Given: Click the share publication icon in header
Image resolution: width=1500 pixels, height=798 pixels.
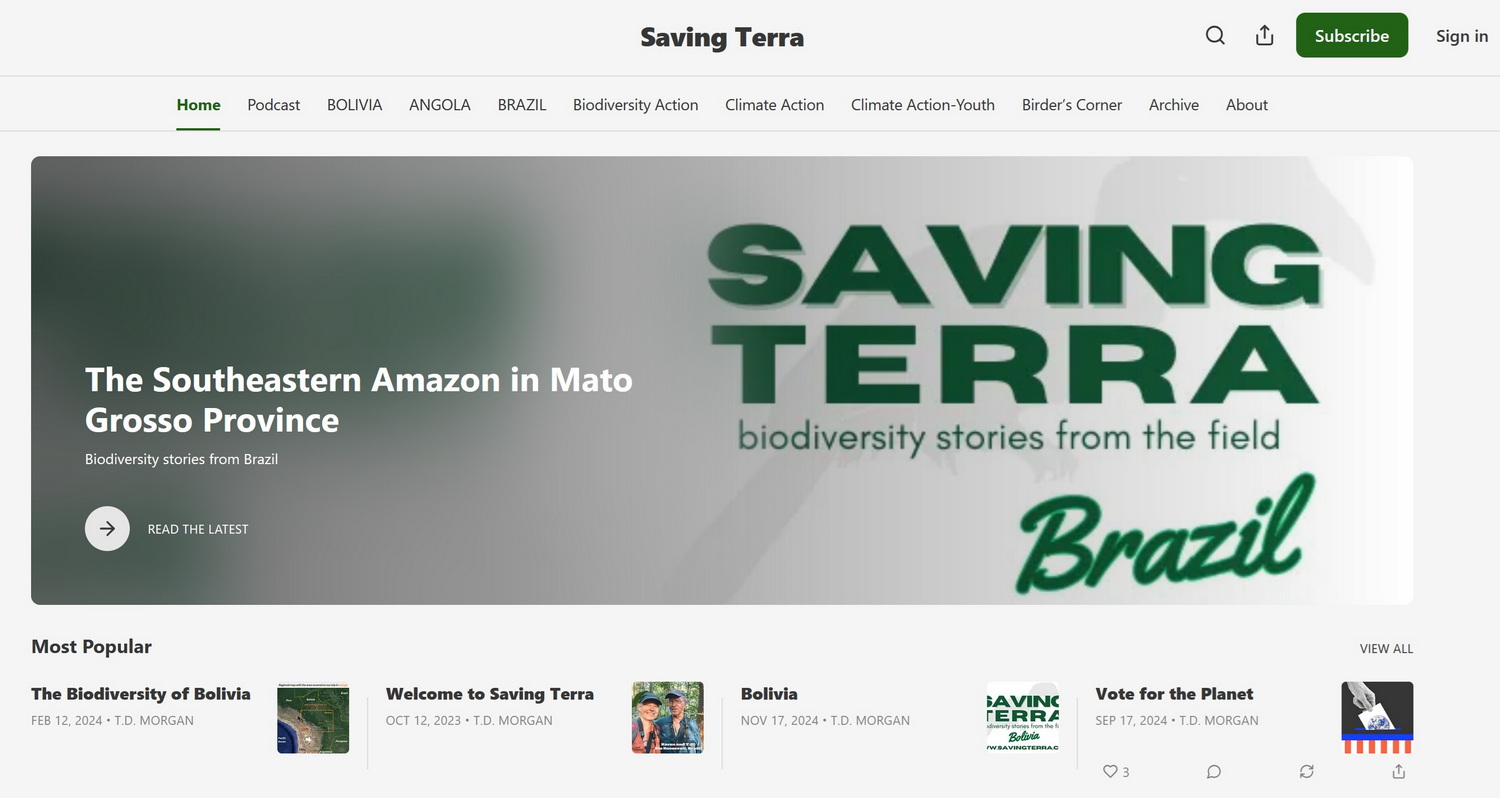Looking at the screenshot, I should (x=1265, y=36).
